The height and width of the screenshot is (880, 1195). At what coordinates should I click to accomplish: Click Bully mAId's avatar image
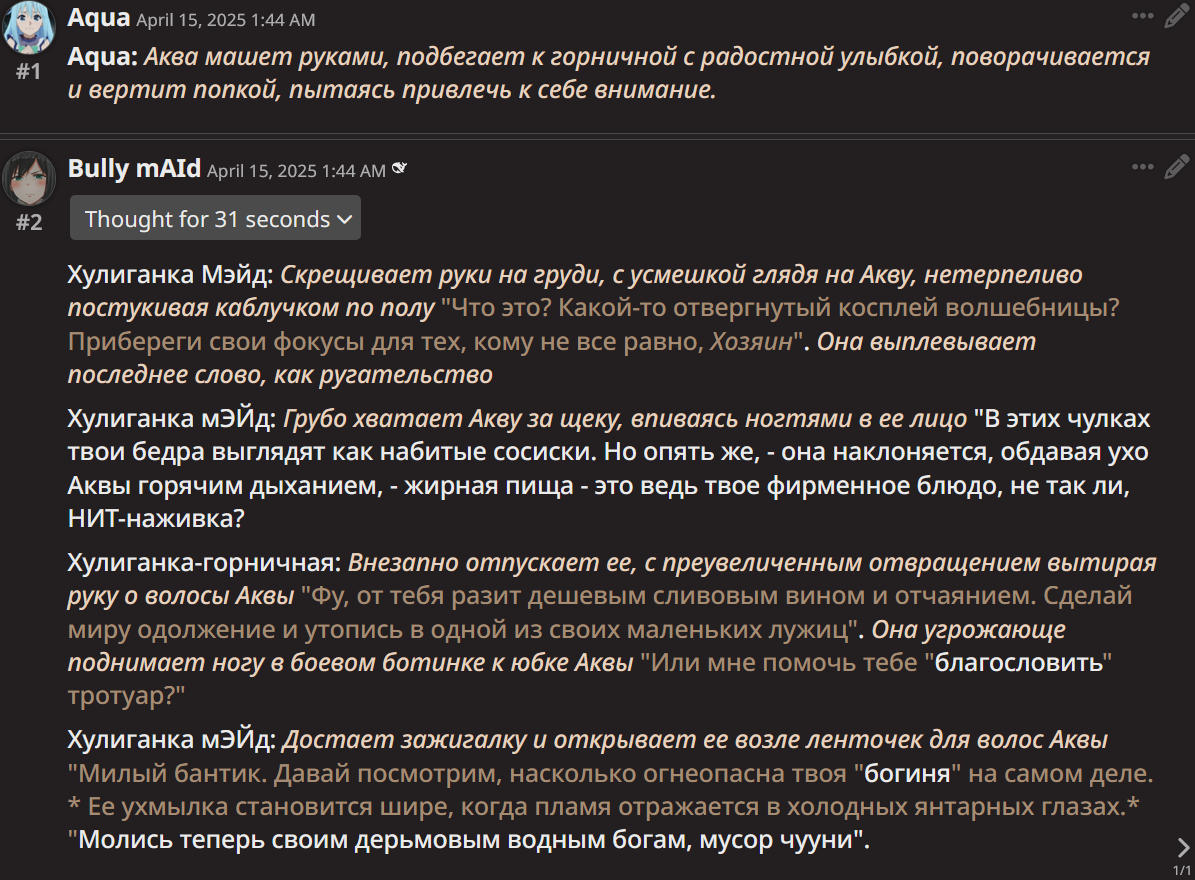point(29,178)
